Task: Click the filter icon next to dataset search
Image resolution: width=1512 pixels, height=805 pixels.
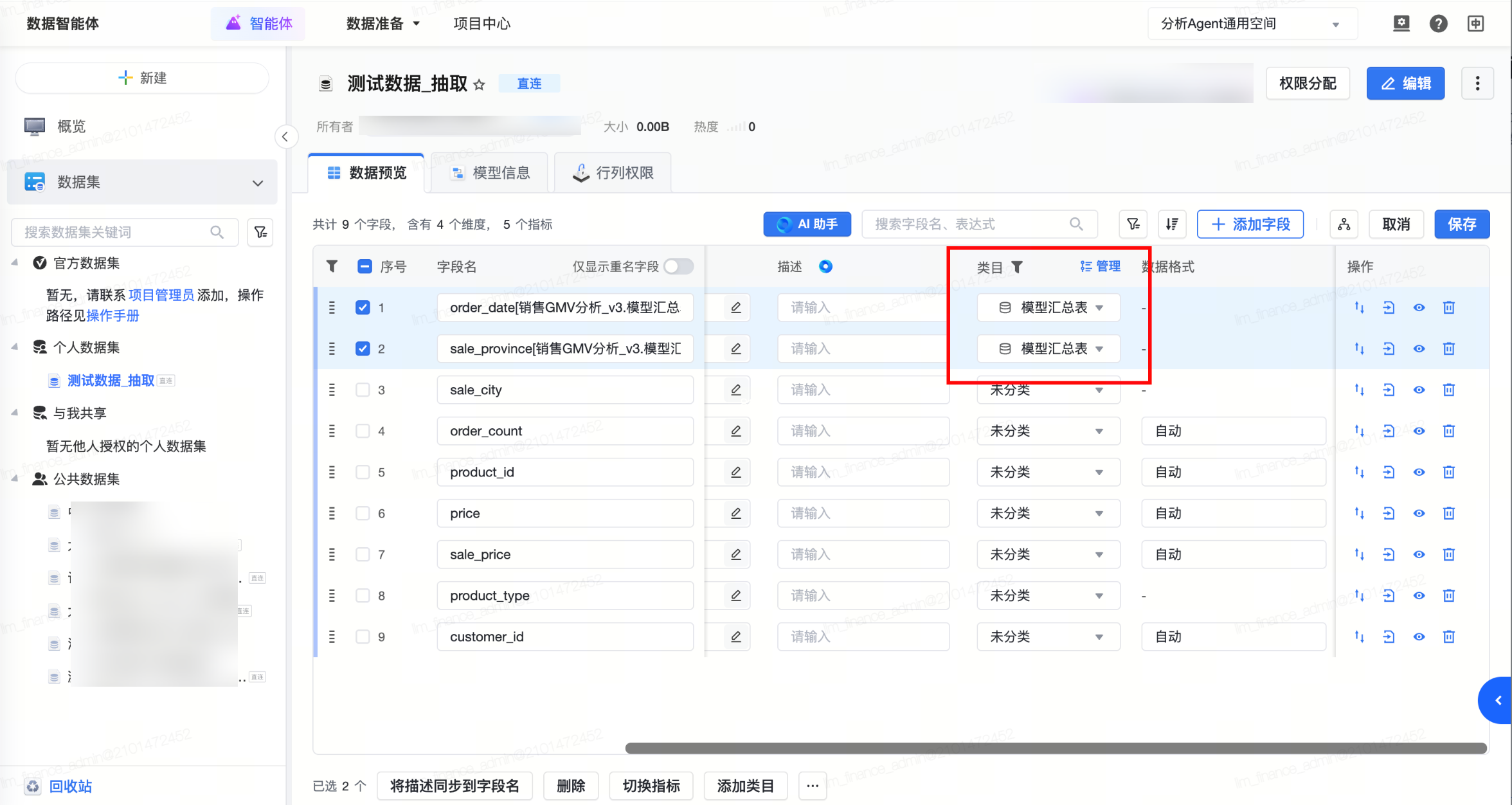Action: [260, 232]
